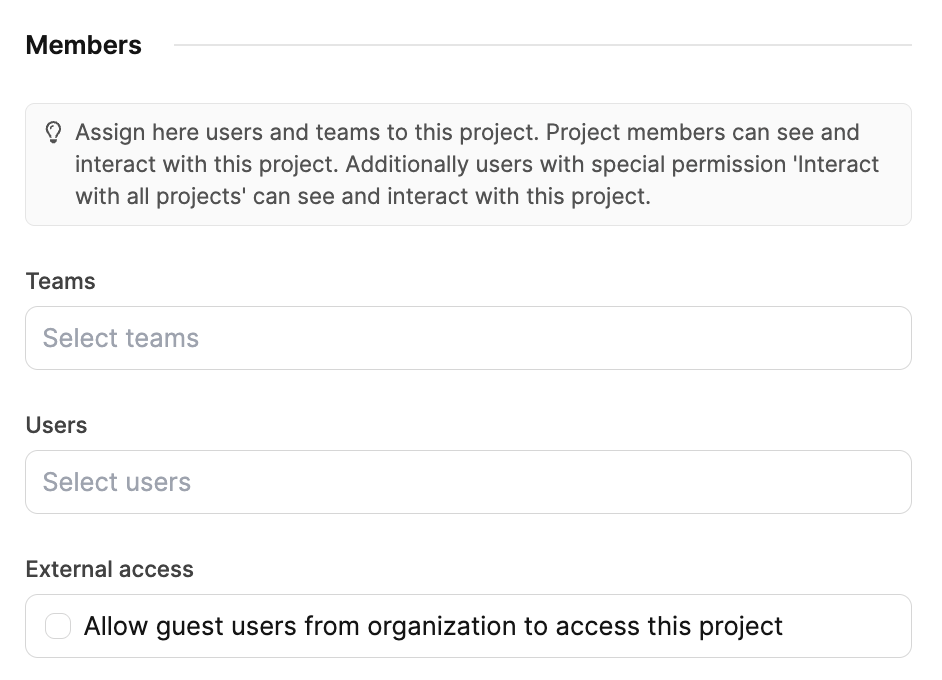Click the divider line beside Members heading
The image size is (942, 680).
coord(540,45)
